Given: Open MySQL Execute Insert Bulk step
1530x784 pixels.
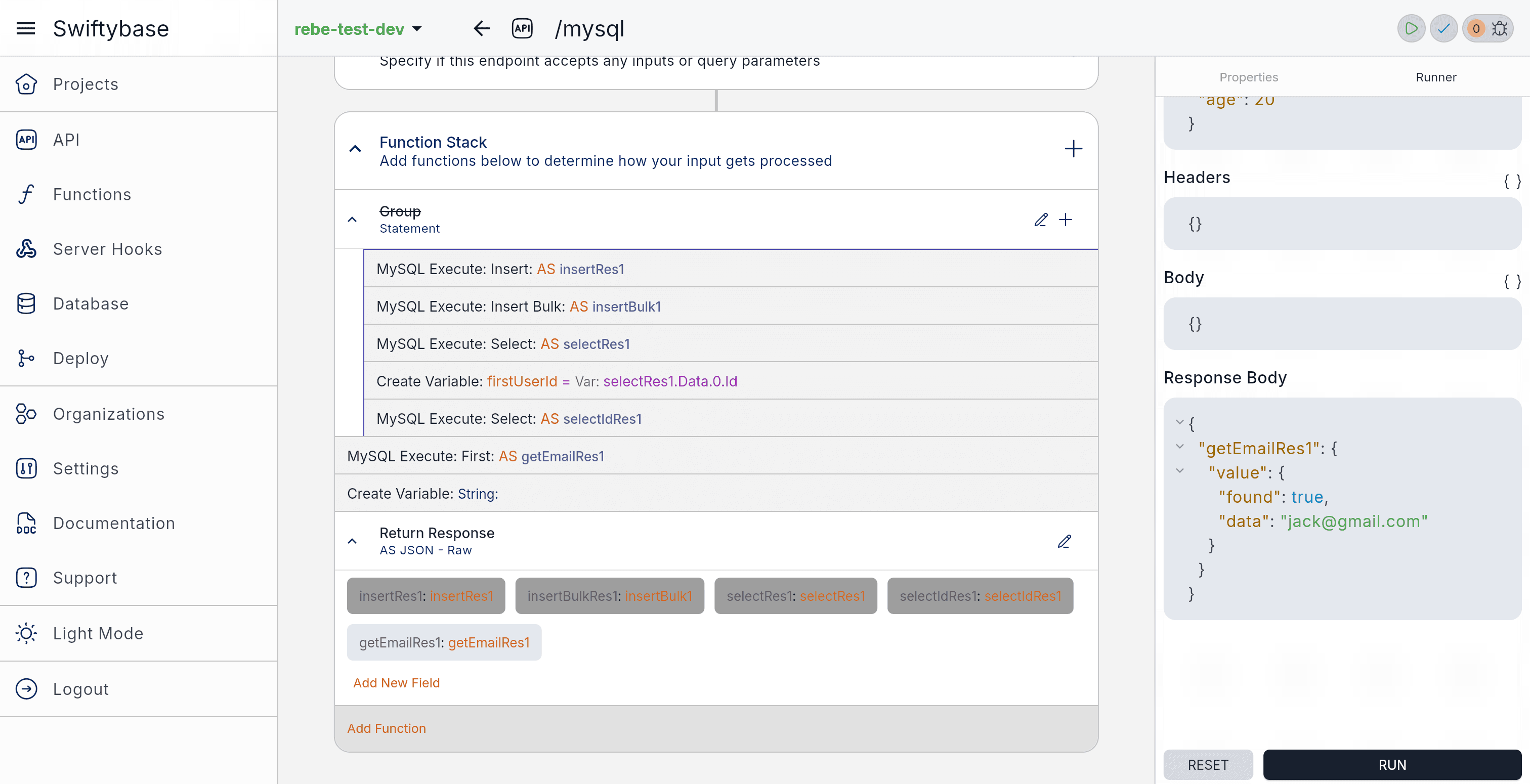Looking at the screenshot, I should 731,307.
